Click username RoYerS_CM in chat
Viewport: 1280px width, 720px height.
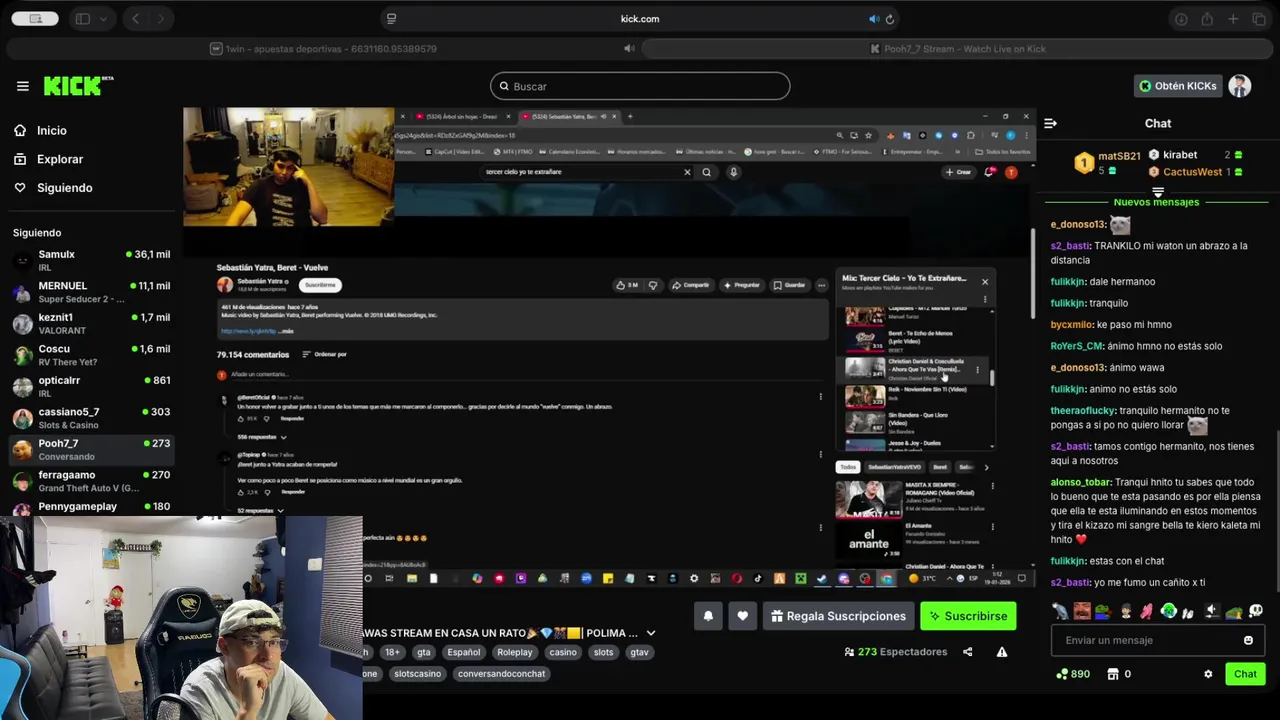point(1075,346)
